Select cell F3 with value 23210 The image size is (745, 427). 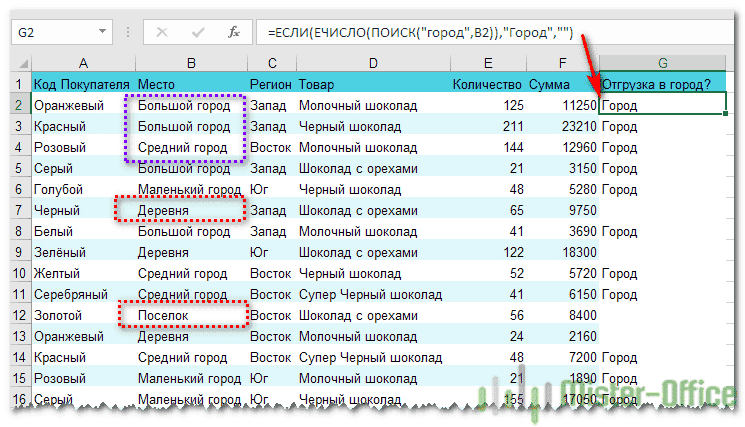point(562,126)
